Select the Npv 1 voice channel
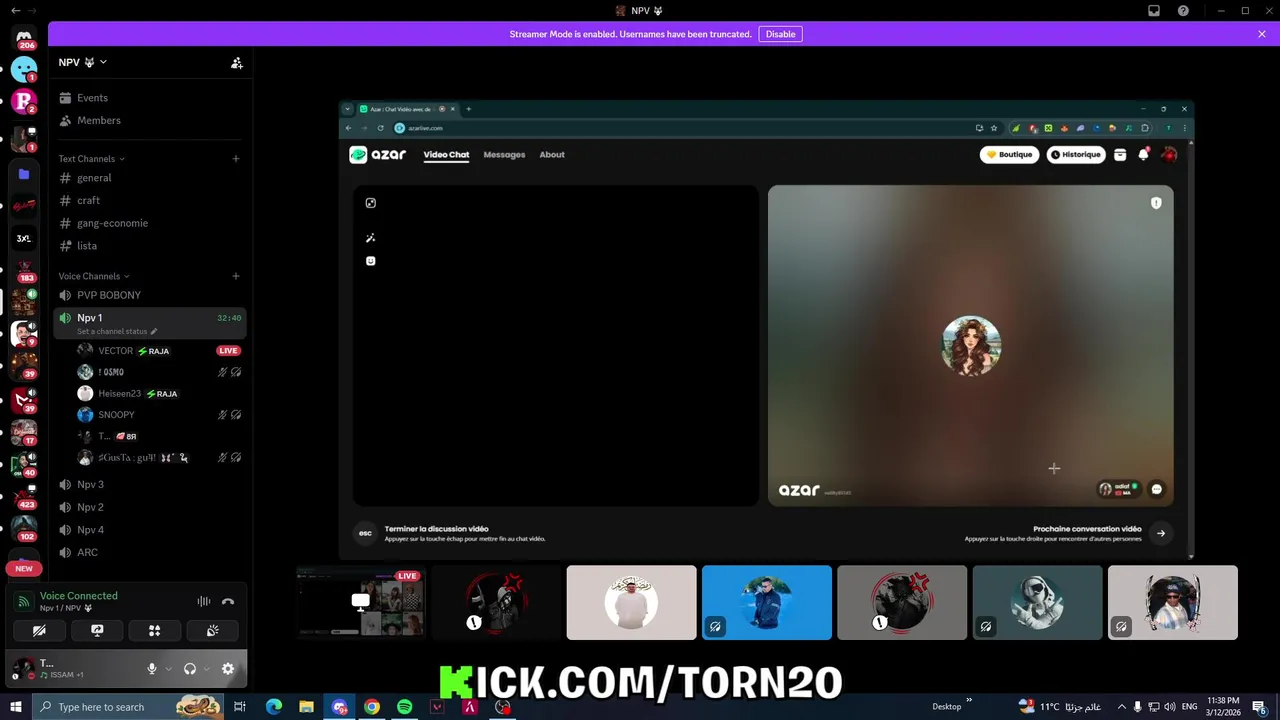The width and height of the screenshot is (1280, 720). [x=150, y=323]
